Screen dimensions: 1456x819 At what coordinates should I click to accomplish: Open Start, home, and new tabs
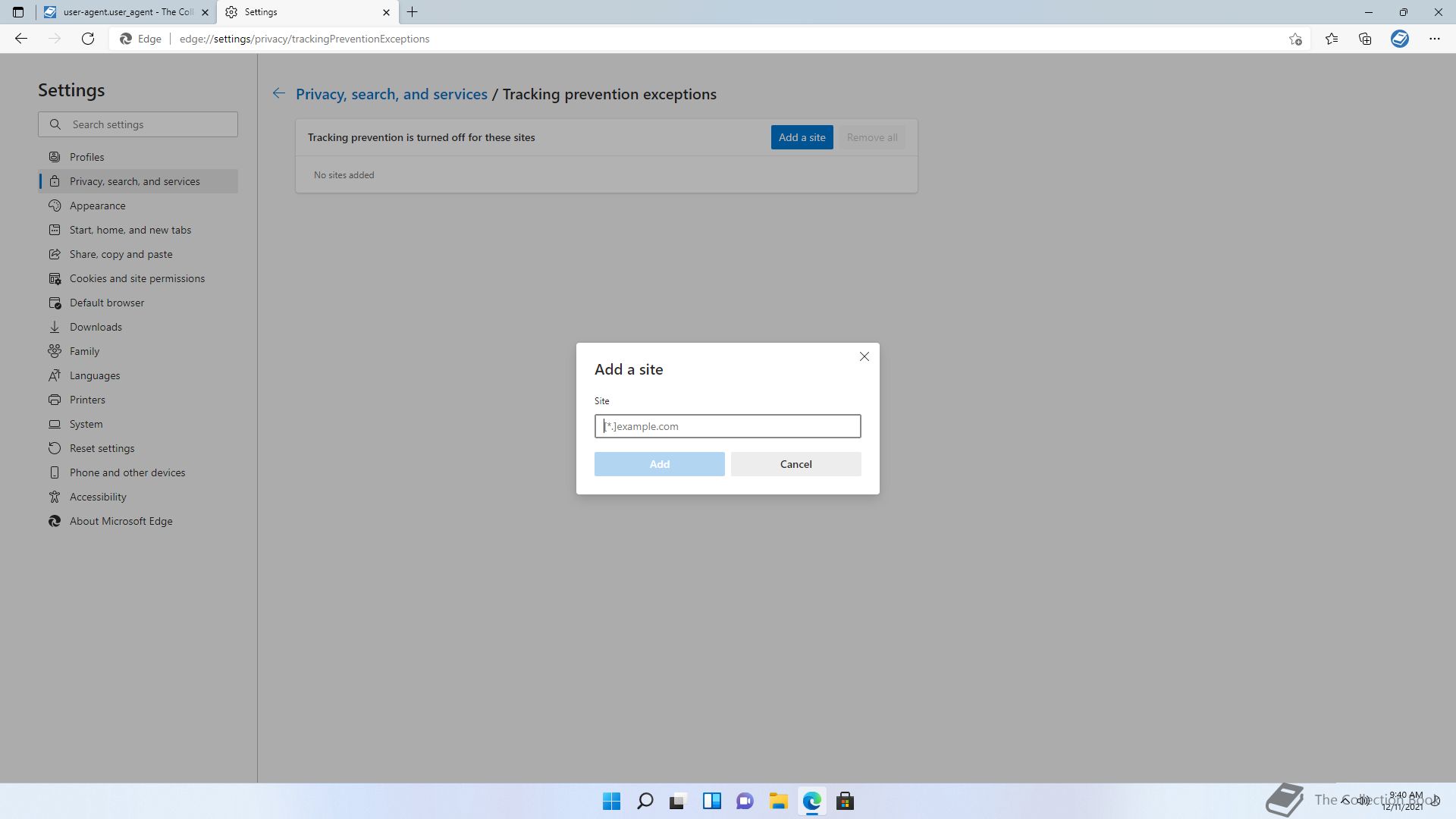pyautogui.click(x=138, y=230)
